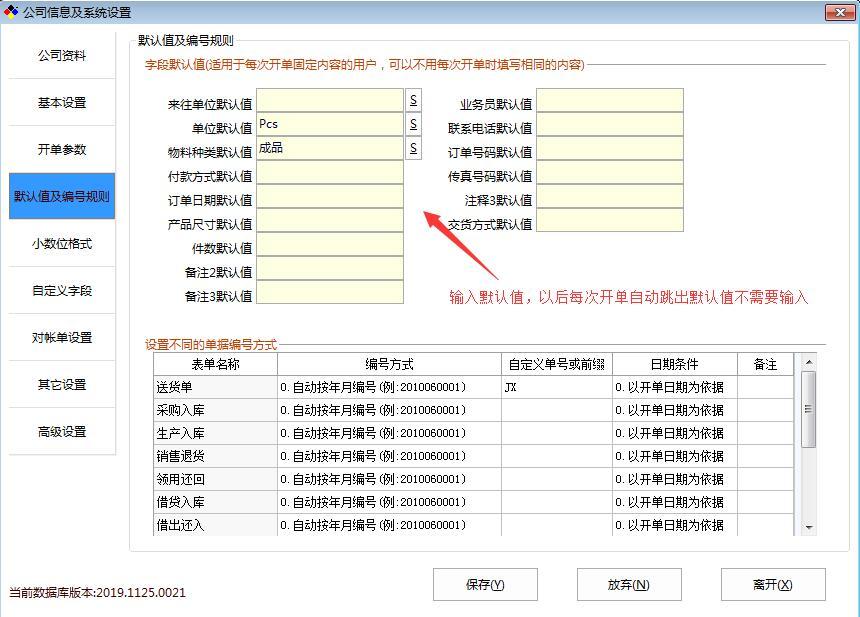Click the 编号方式 column header
Screen dimensions: 860x617
point(389,364)
